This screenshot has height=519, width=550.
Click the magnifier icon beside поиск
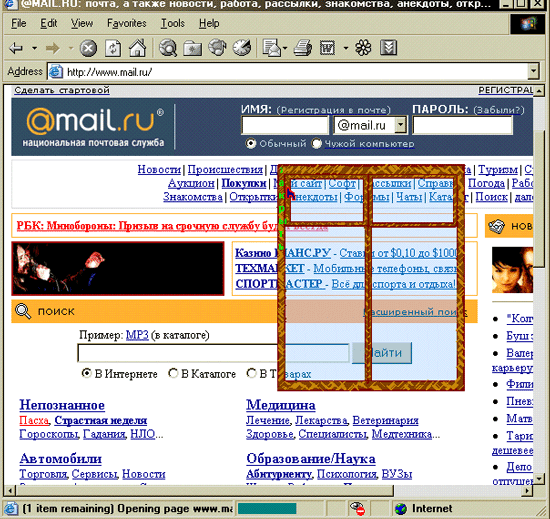pyautogui.click(x=23, y=311)
